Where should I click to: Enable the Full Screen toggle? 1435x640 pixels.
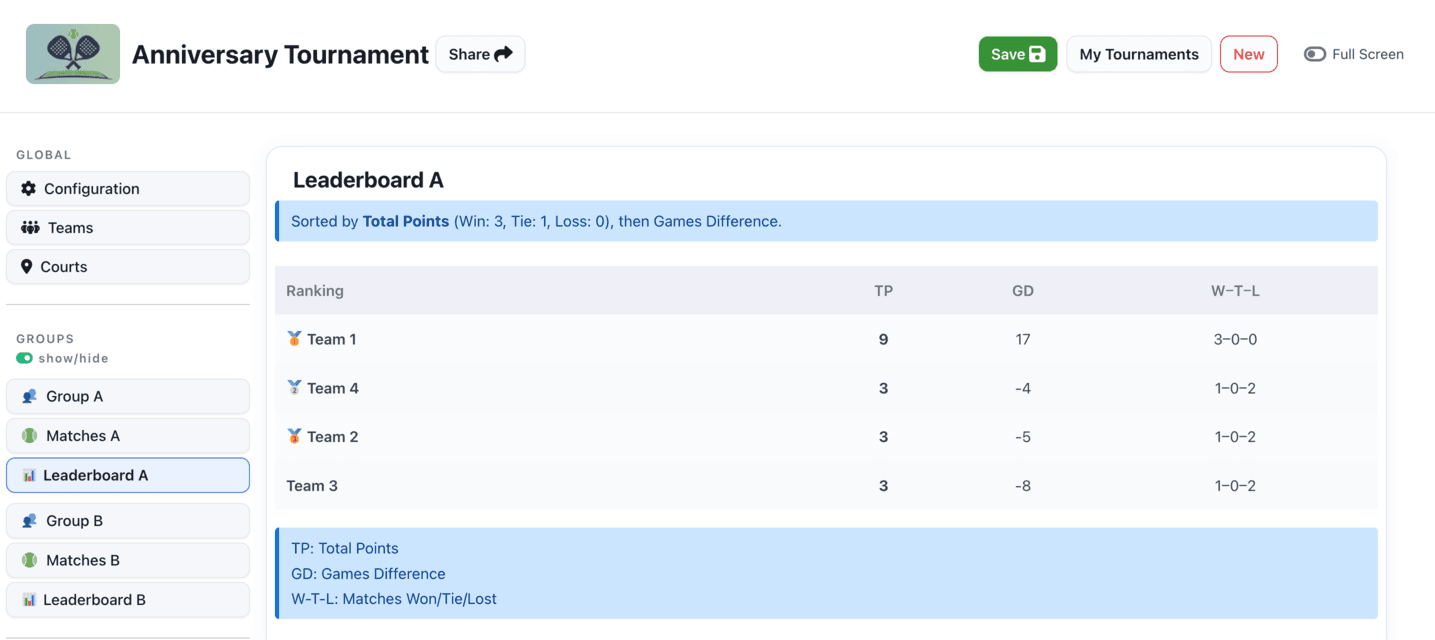tap(1314, 54)
